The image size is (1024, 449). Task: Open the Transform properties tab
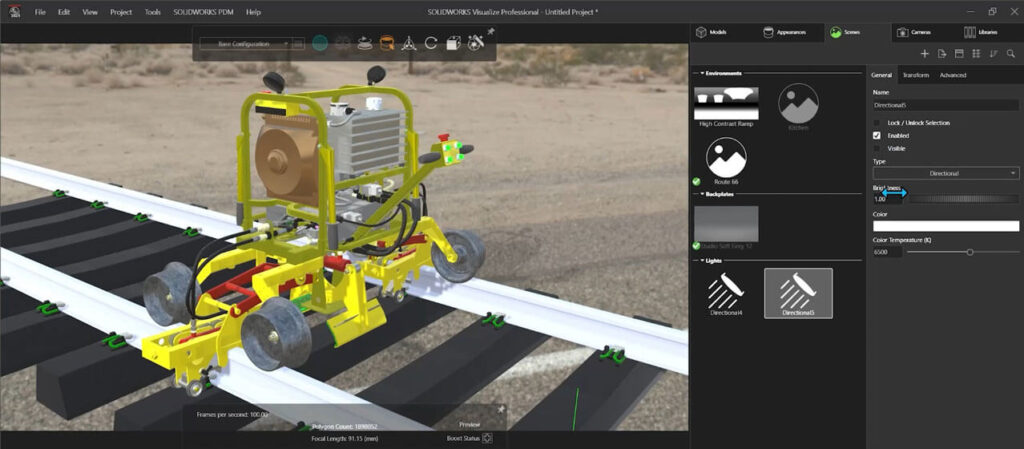coord(916,75)
